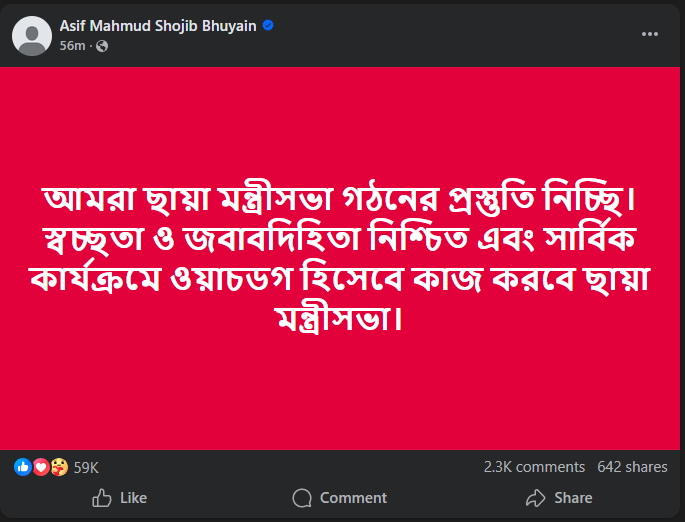Click the blue like reaction emoji
Viewport: 685px width, 522px height.
click(23, 467)
